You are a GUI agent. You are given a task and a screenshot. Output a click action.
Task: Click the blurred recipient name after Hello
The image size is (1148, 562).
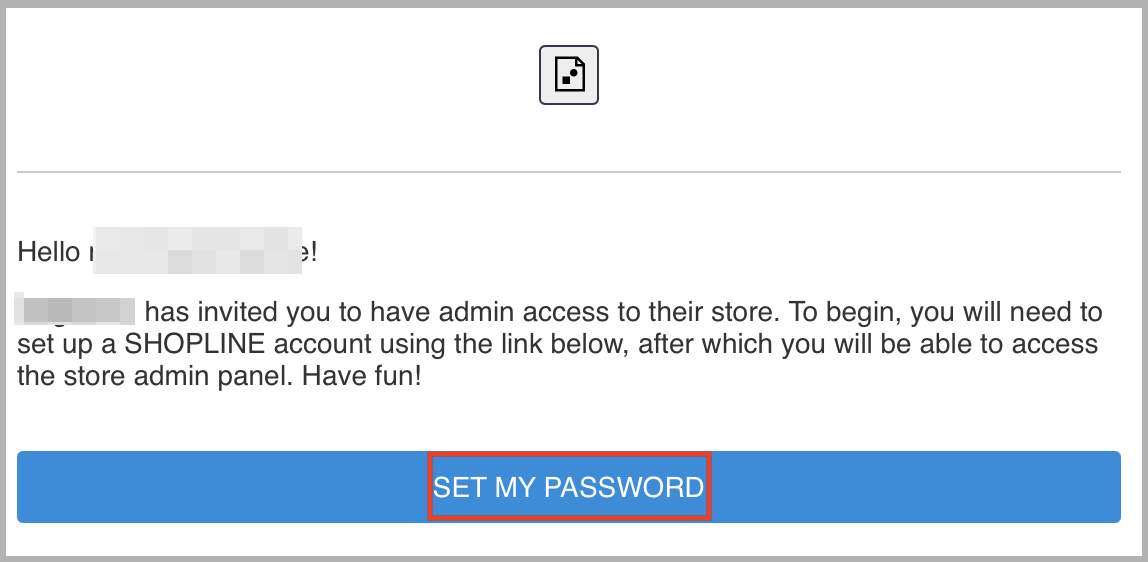click(x=198, y=250)
